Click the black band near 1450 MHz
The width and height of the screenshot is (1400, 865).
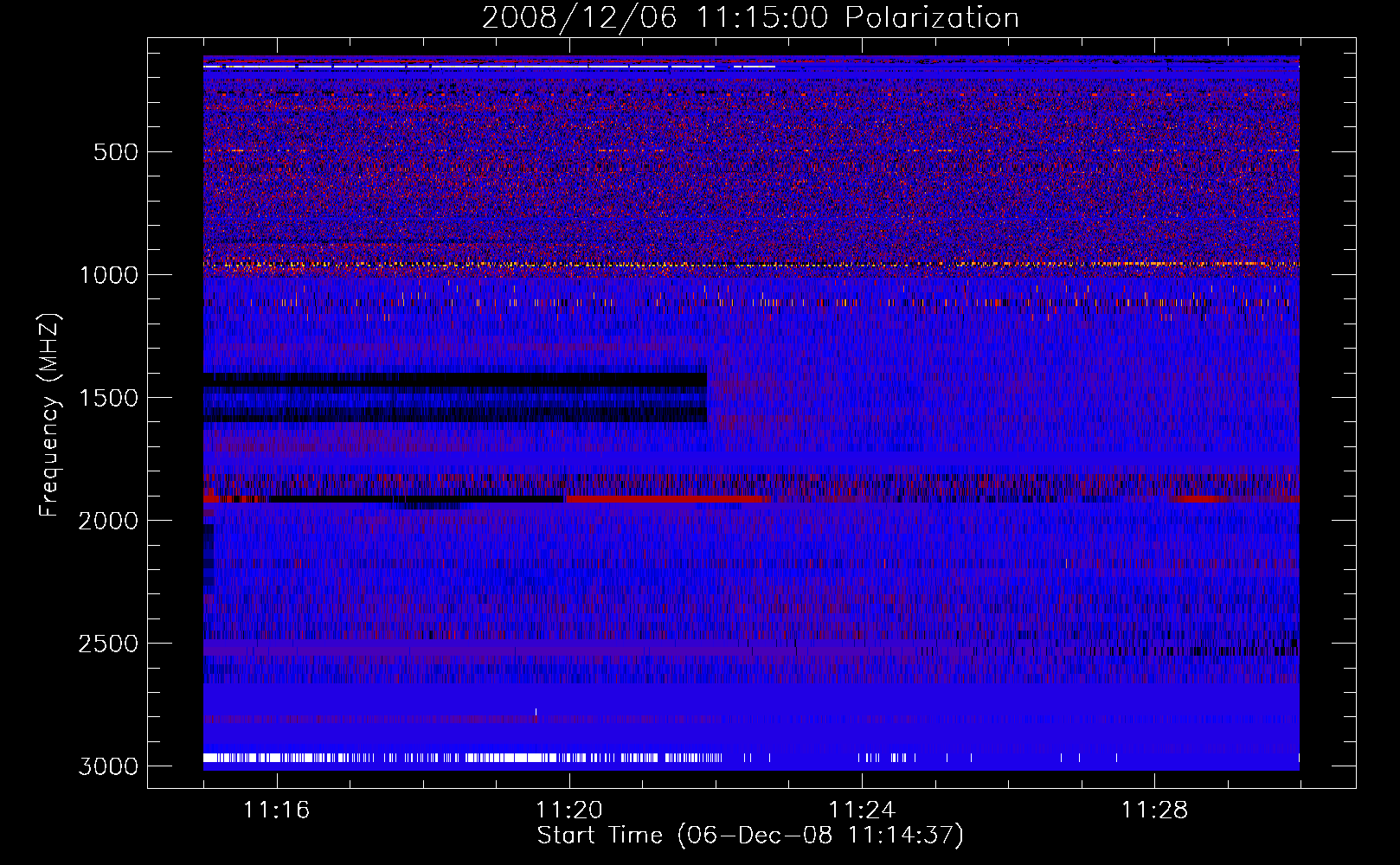pyautogui.click(x=455, y=380)
